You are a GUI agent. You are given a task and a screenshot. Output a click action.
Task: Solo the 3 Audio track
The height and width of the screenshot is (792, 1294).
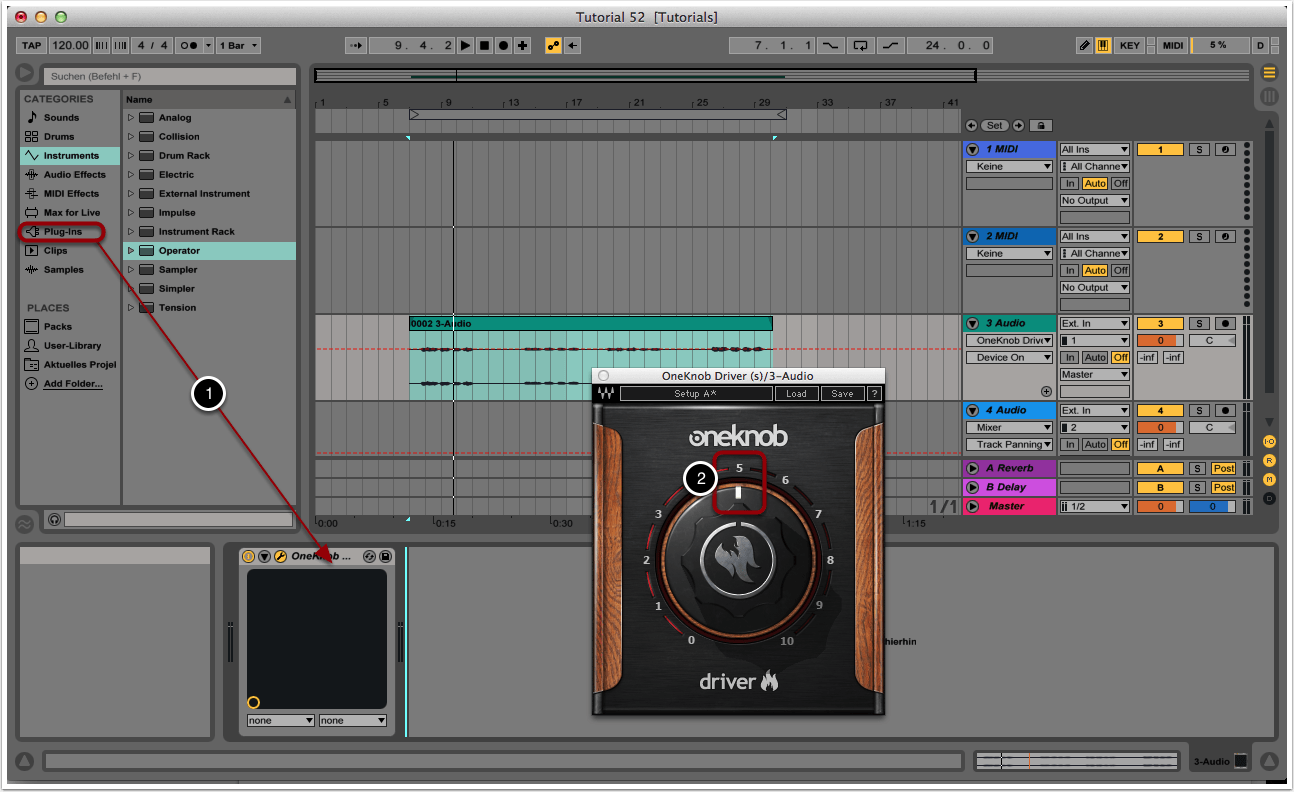tap(1199, 324)
